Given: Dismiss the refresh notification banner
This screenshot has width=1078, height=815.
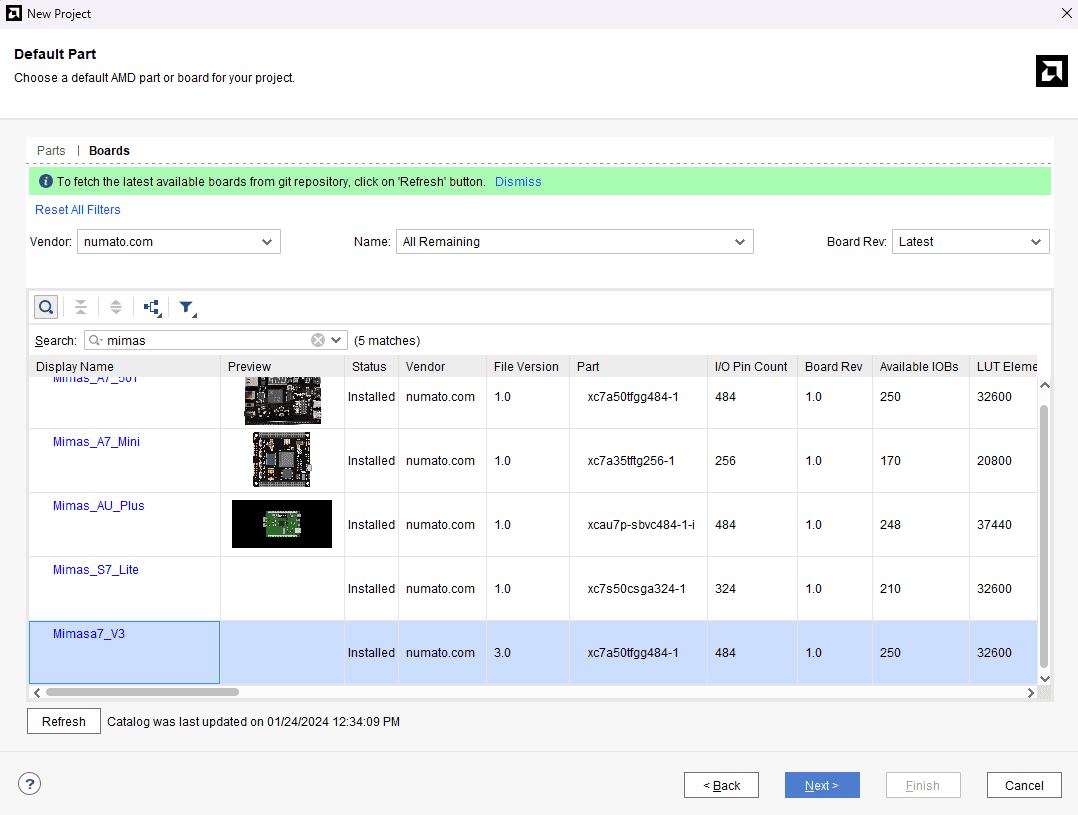Looking at the screenshot, I should point(518,182).
